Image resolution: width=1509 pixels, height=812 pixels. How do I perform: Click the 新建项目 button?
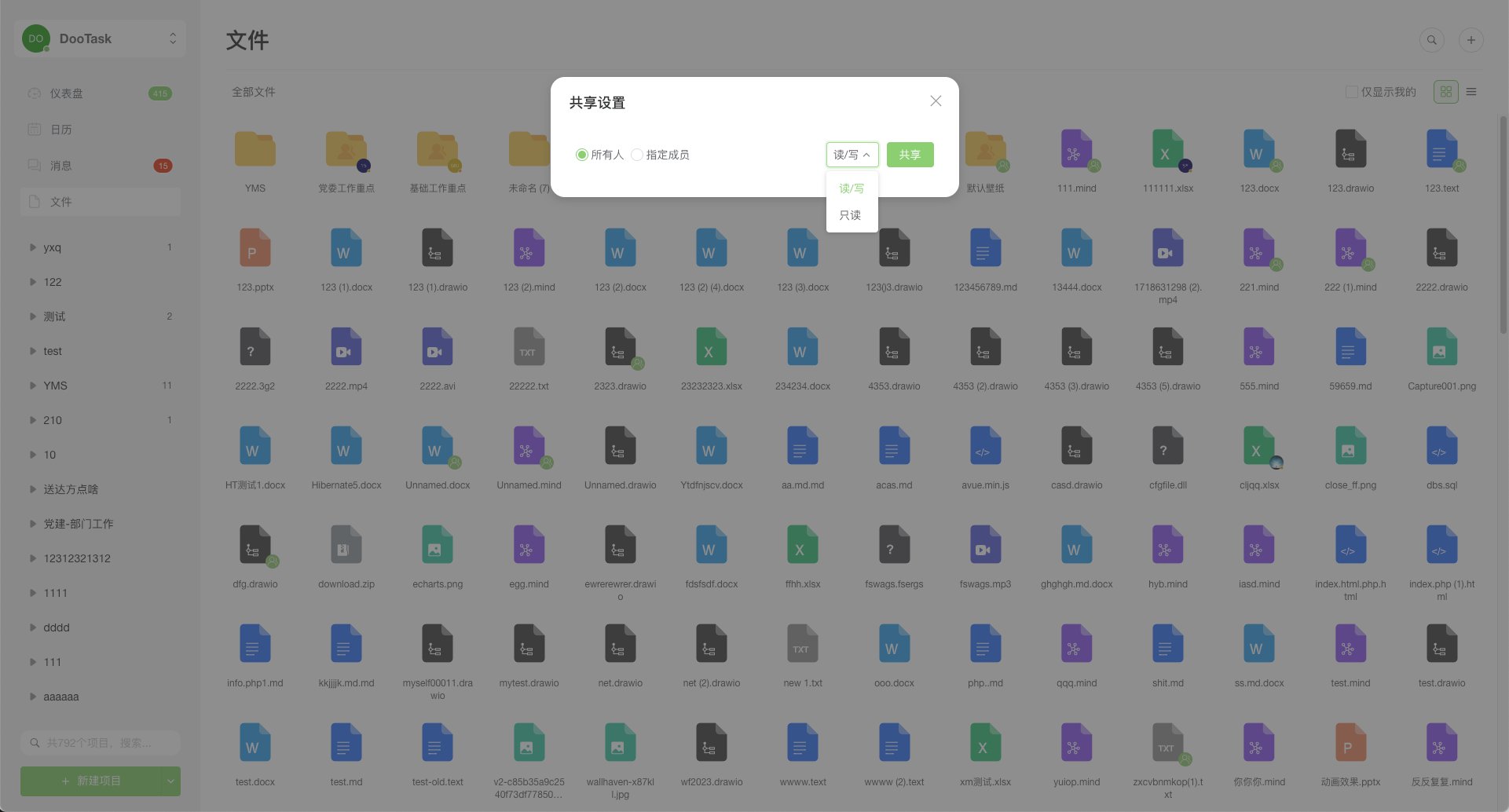(x=91, y=781)
